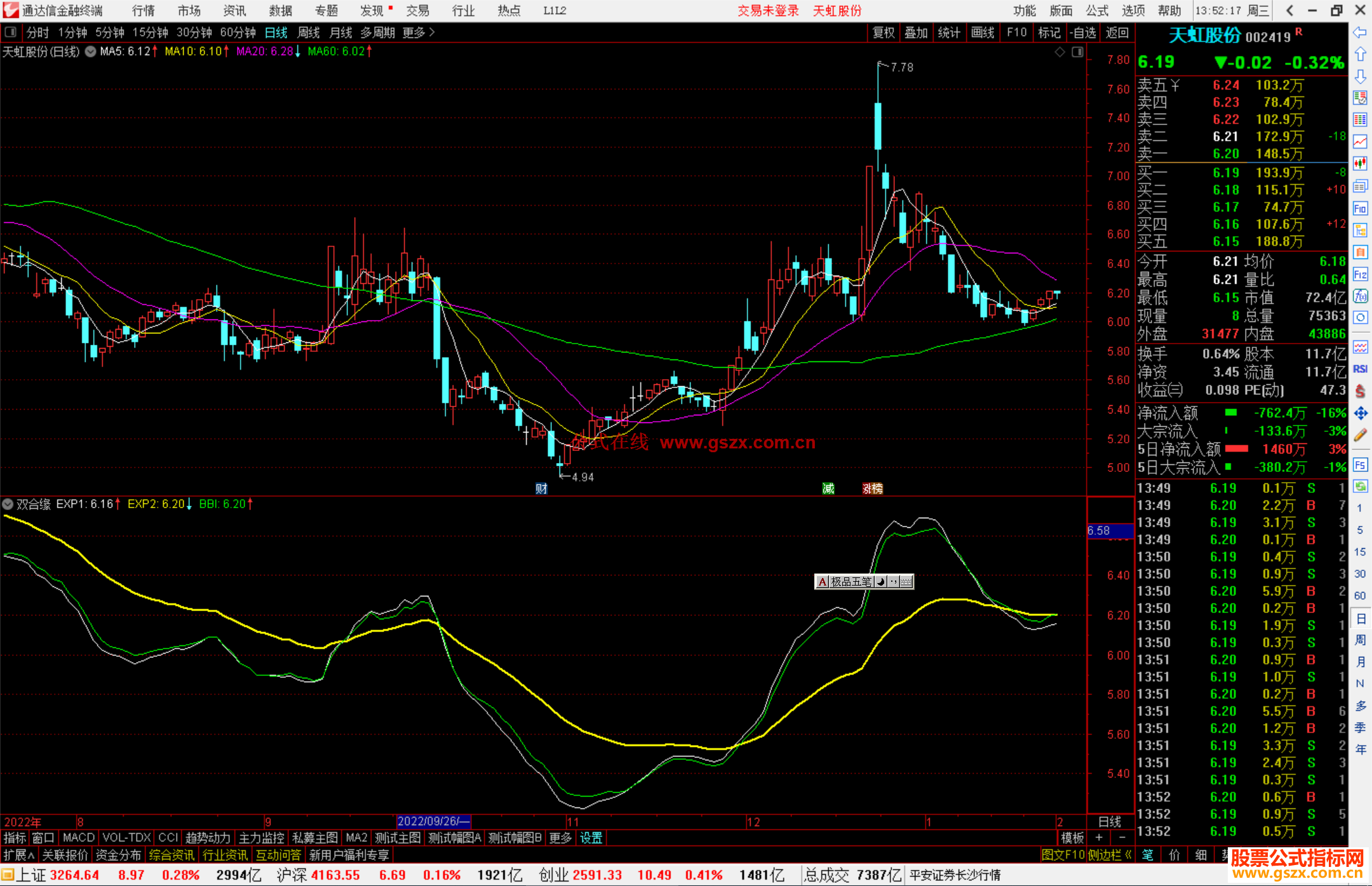1372x886 pixels.
Task: Click the four-way move arrows icon
Action: click(1360, 413)
